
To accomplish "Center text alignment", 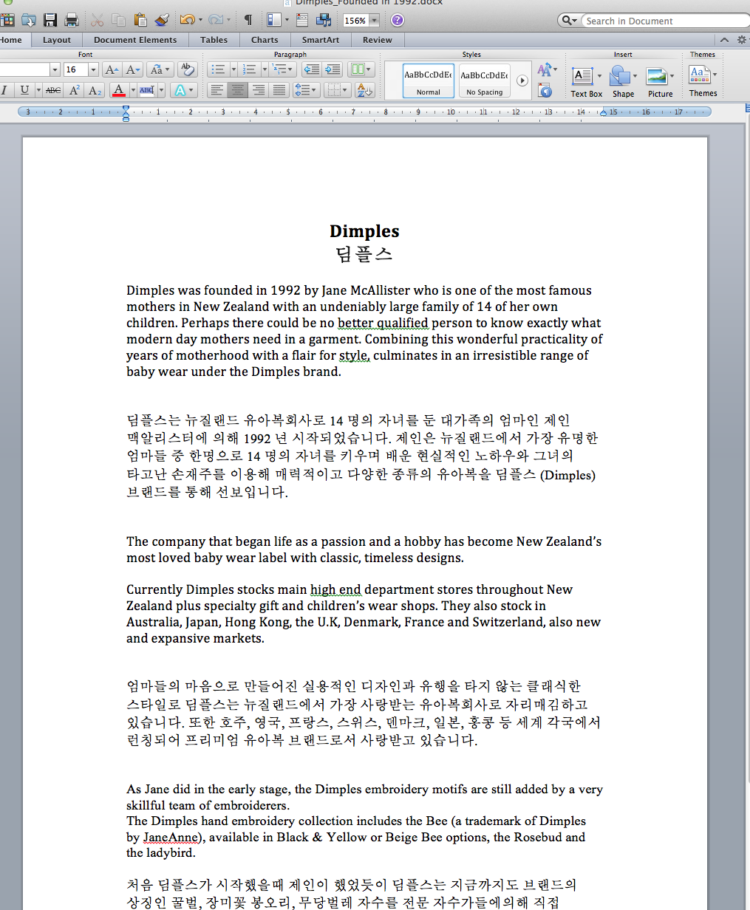I will 237,90.
